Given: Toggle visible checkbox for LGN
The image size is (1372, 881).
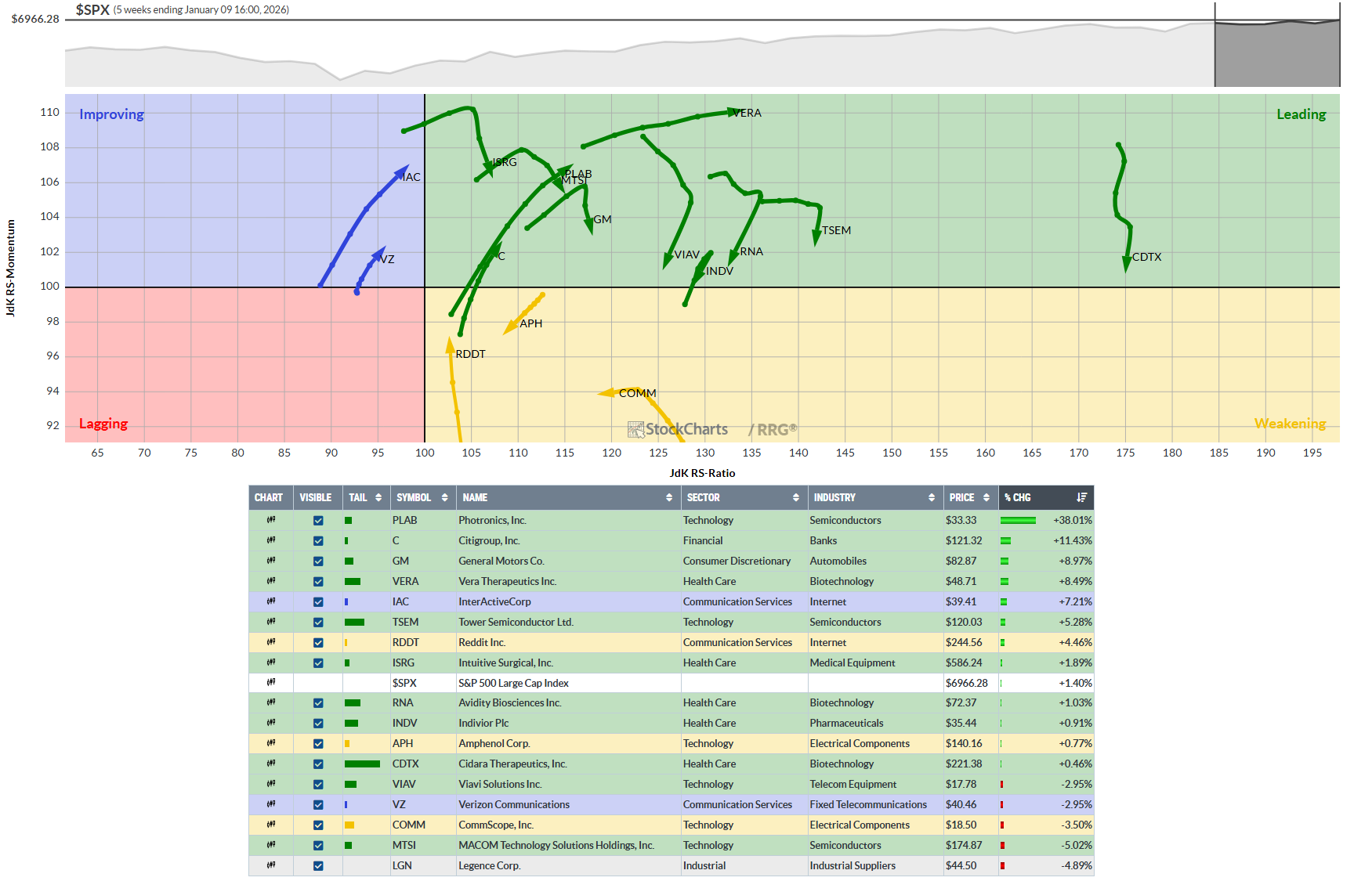Looking at the screenshot, I should (318, 865).
